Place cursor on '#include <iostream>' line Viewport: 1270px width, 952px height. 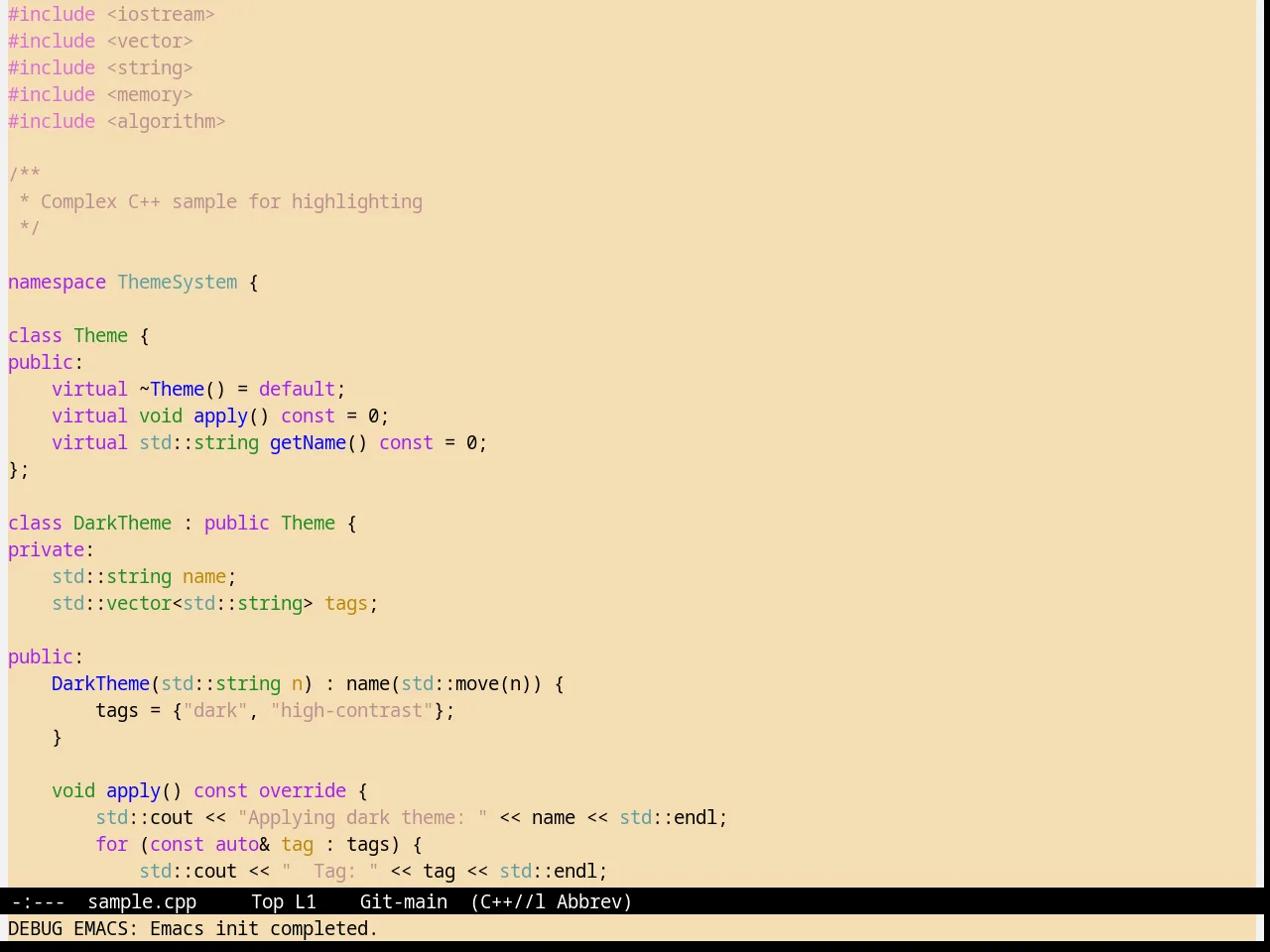[x=111, y=14]
